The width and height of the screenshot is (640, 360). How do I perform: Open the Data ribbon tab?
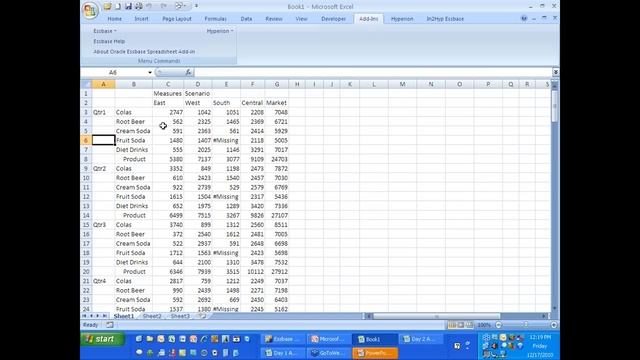(247, 19)
